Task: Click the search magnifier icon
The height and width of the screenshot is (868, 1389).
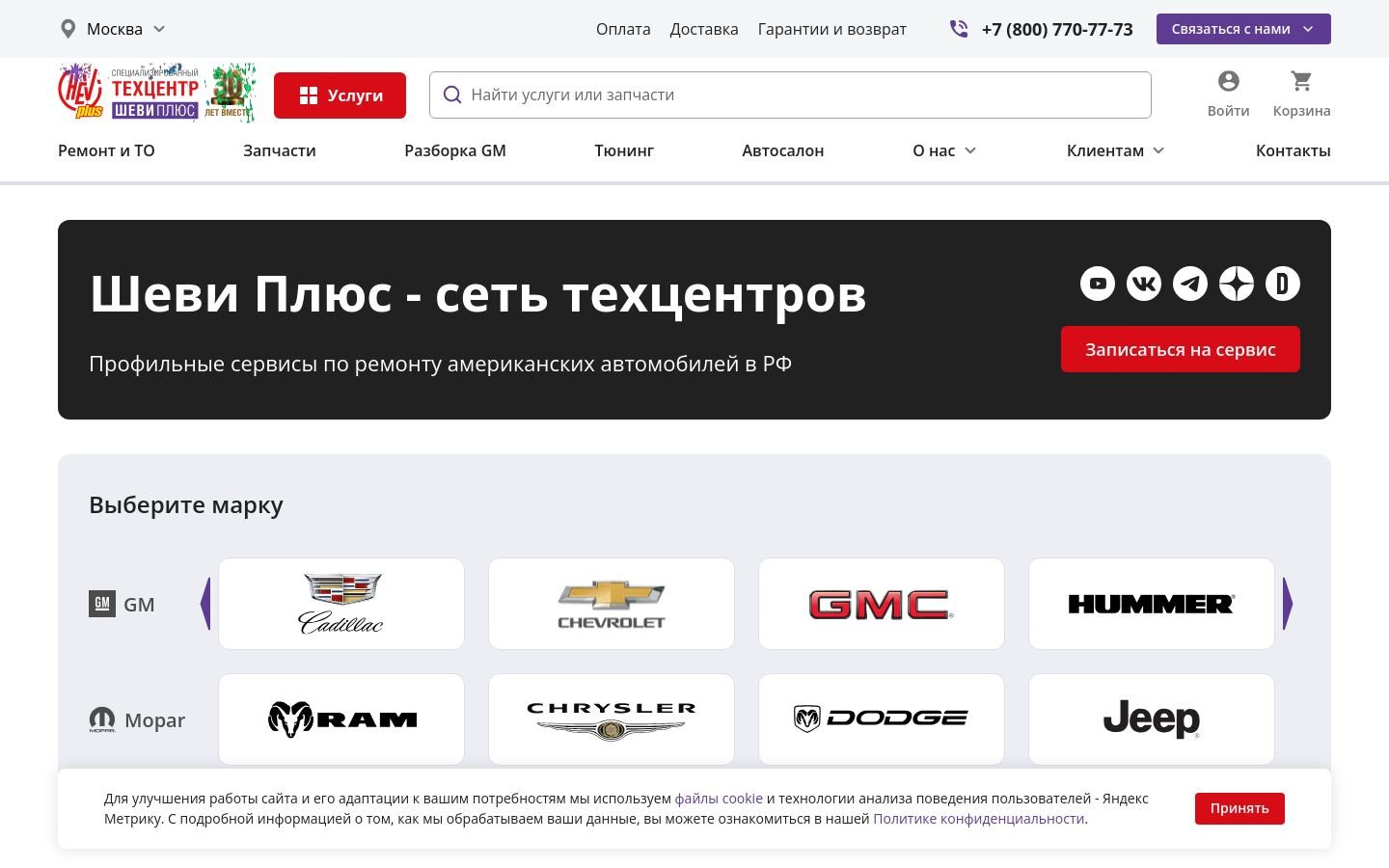Action: pos(451,95)
